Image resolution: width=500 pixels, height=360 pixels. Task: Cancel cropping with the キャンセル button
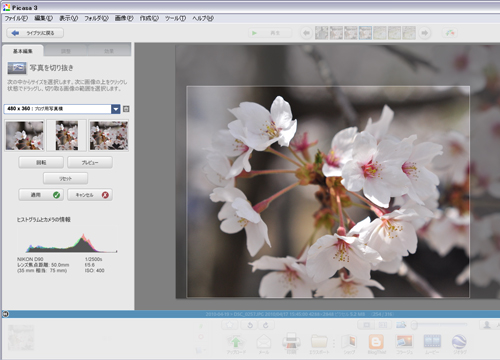click(x=90, y=195)
